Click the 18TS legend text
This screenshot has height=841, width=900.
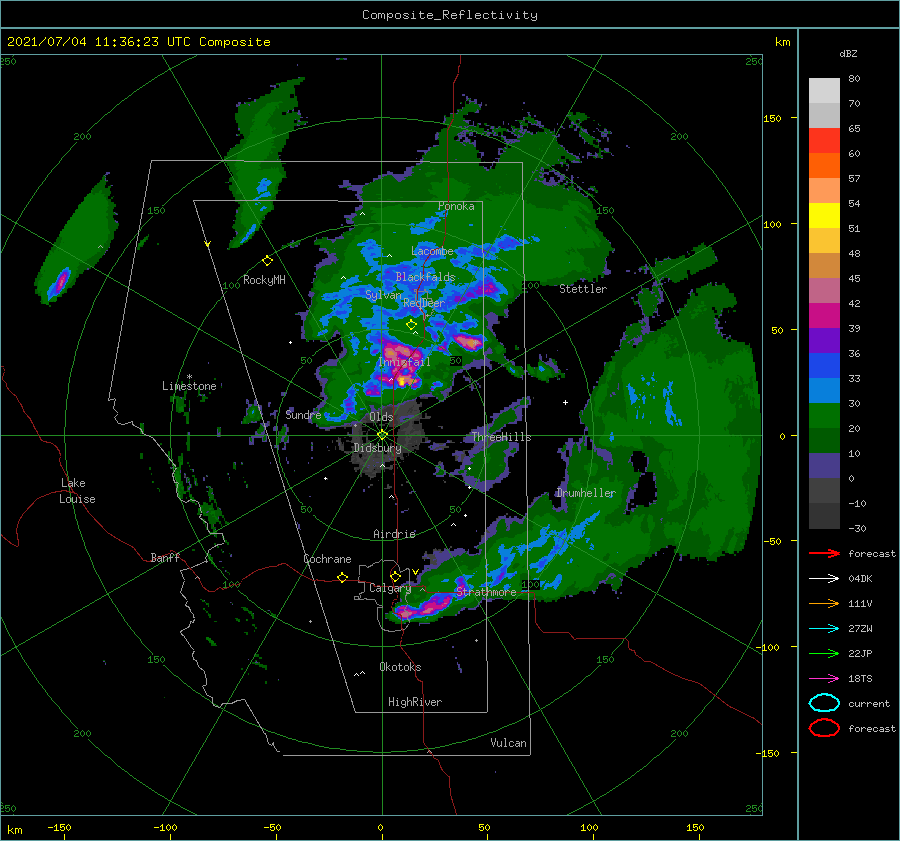(860, 679)
